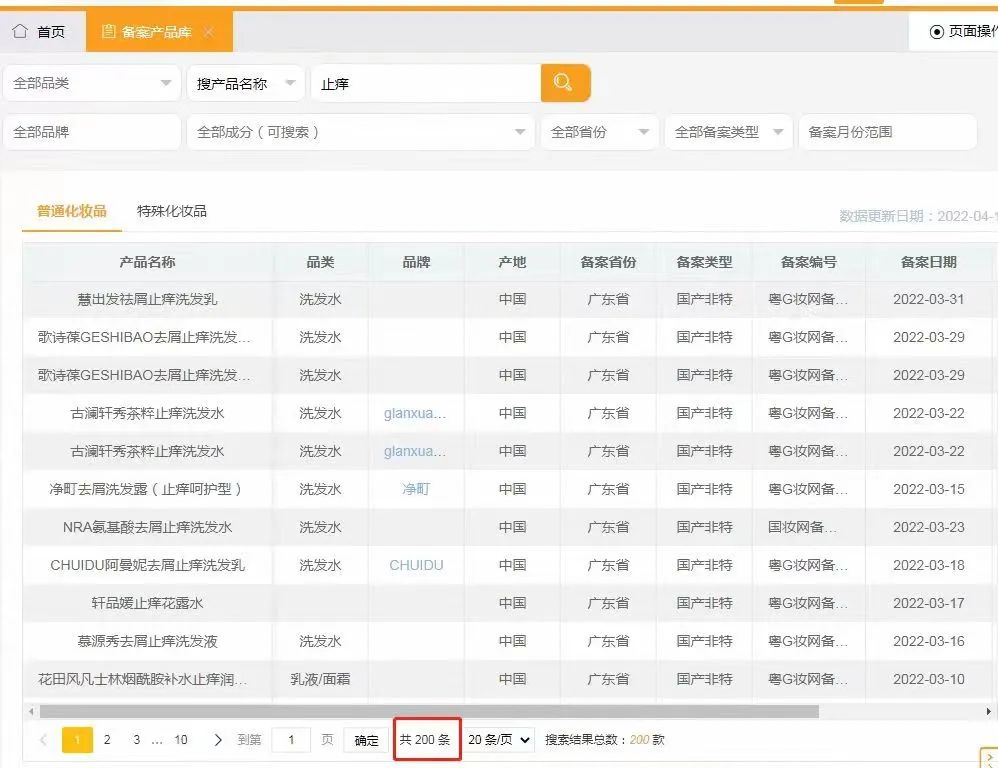Click the 净町 brand link
998x768 pixels.
[416, 489]
